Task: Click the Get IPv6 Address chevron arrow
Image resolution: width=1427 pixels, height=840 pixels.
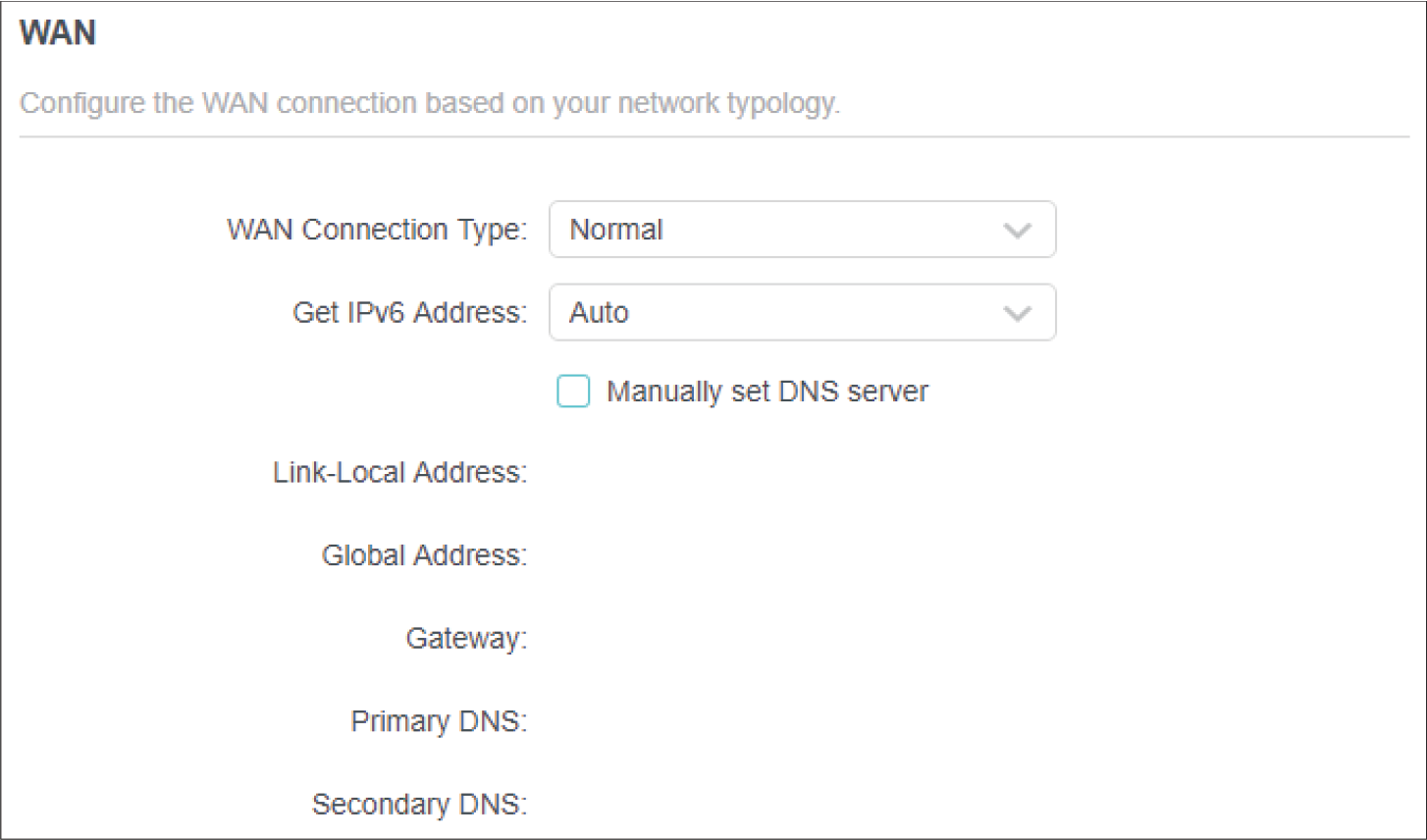Action: [x=1017, y=314]
